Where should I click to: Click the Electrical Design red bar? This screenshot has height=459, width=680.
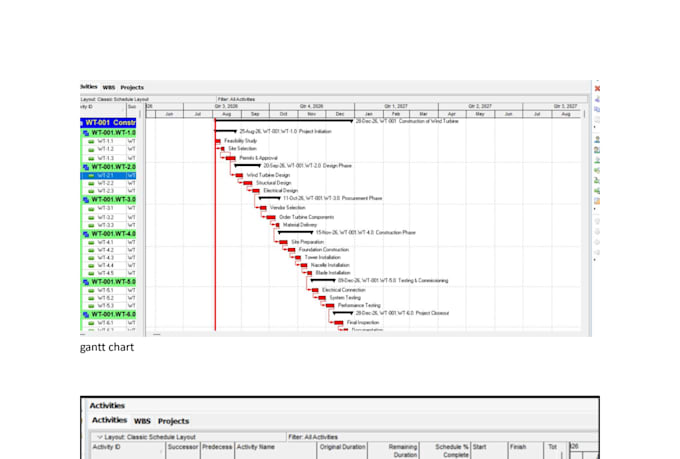256,191
